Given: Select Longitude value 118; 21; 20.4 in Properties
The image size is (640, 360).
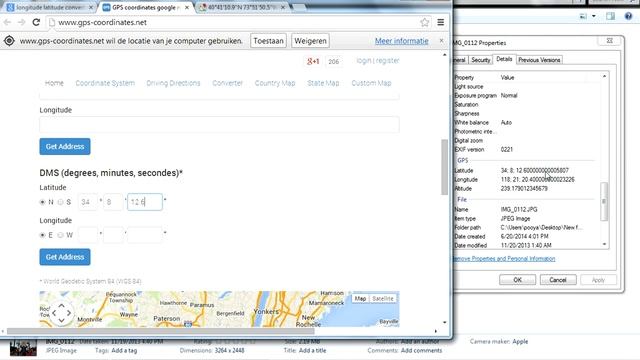Looking at the screenshot, I should pos(537,180).
